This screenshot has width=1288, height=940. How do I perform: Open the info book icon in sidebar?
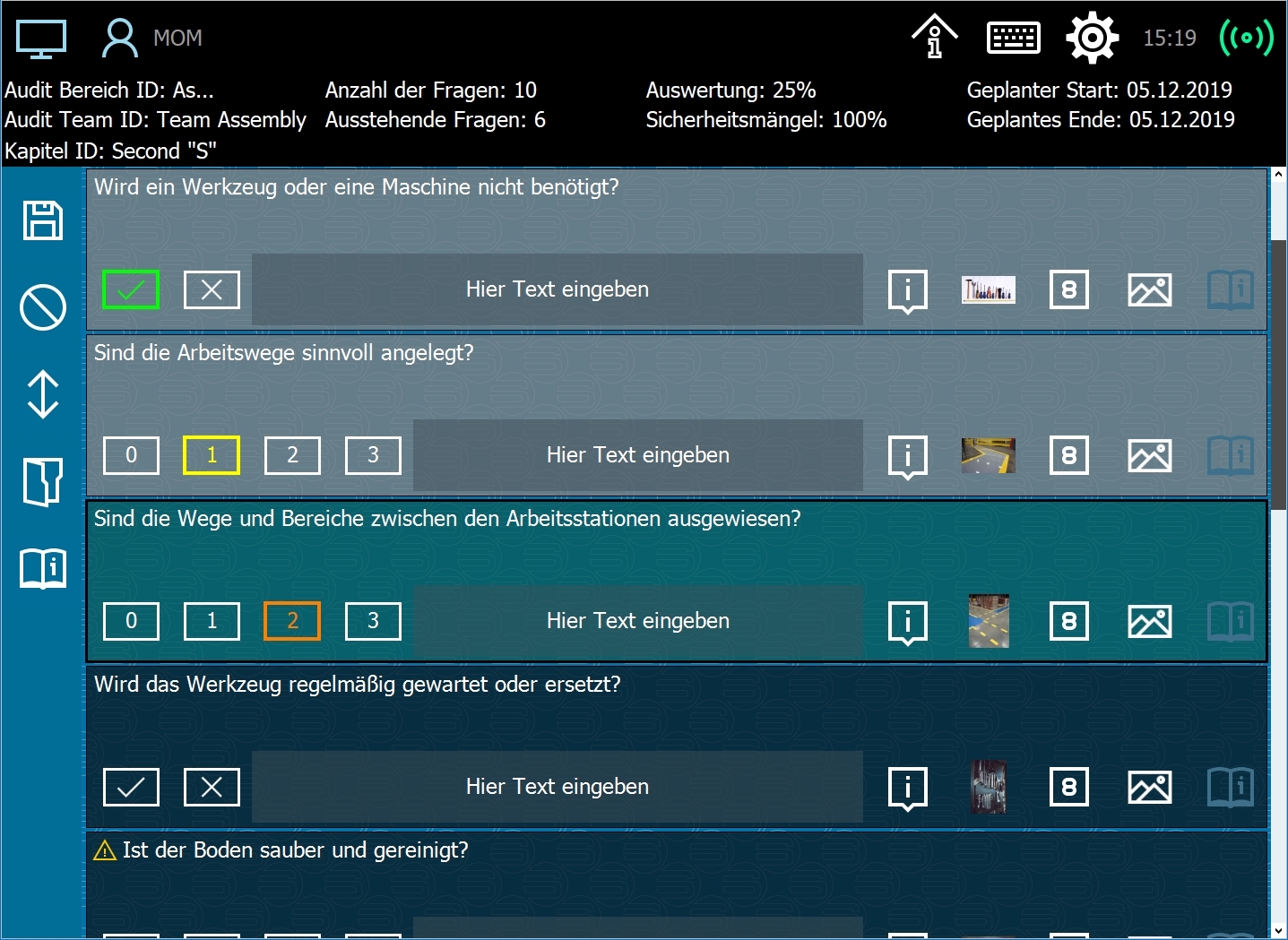coord(43,568)
